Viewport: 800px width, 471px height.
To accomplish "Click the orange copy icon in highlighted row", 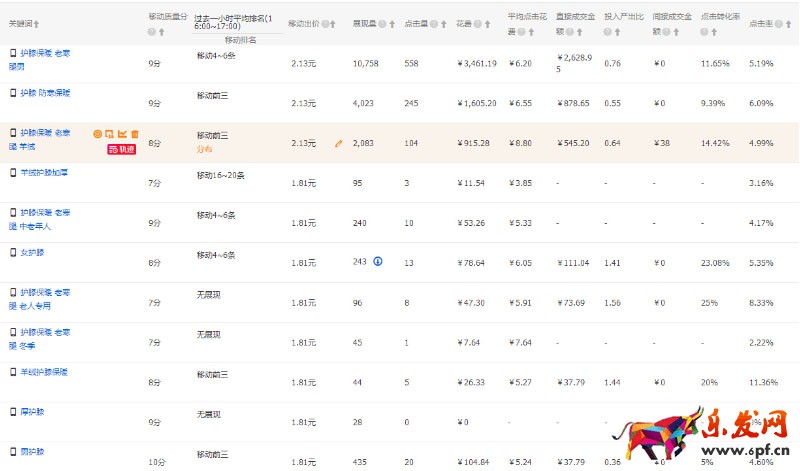I will point(110,134).
